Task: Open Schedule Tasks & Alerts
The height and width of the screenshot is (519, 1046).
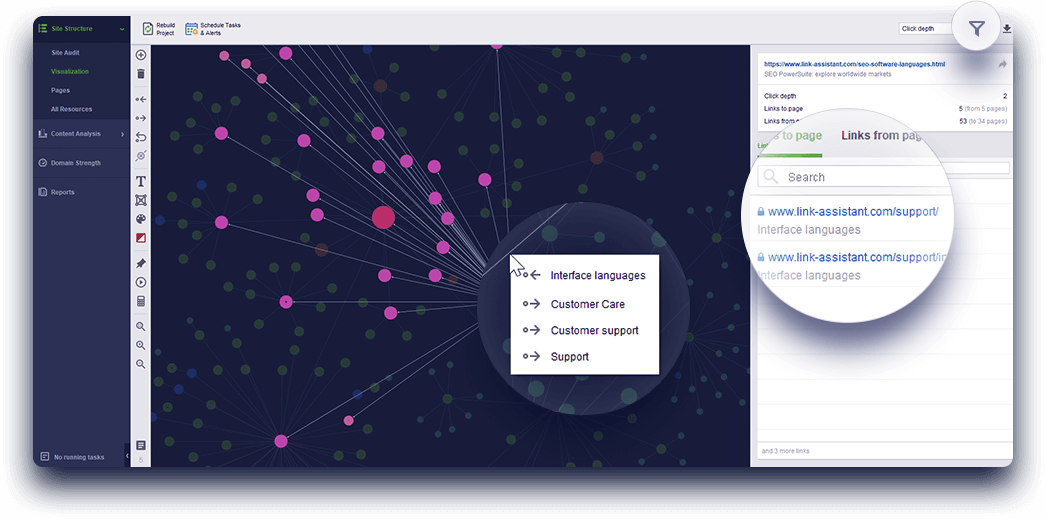Action: click(213, 29)
